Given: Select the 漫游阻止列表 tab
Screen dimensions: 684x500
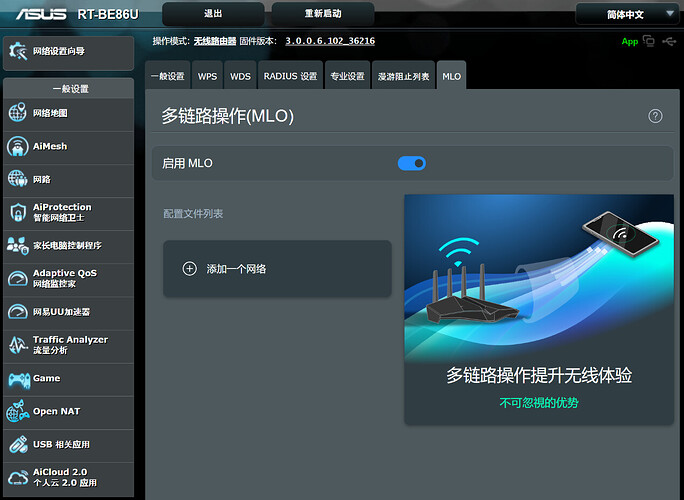Looking at the screenshot, I should coord(403,76).
